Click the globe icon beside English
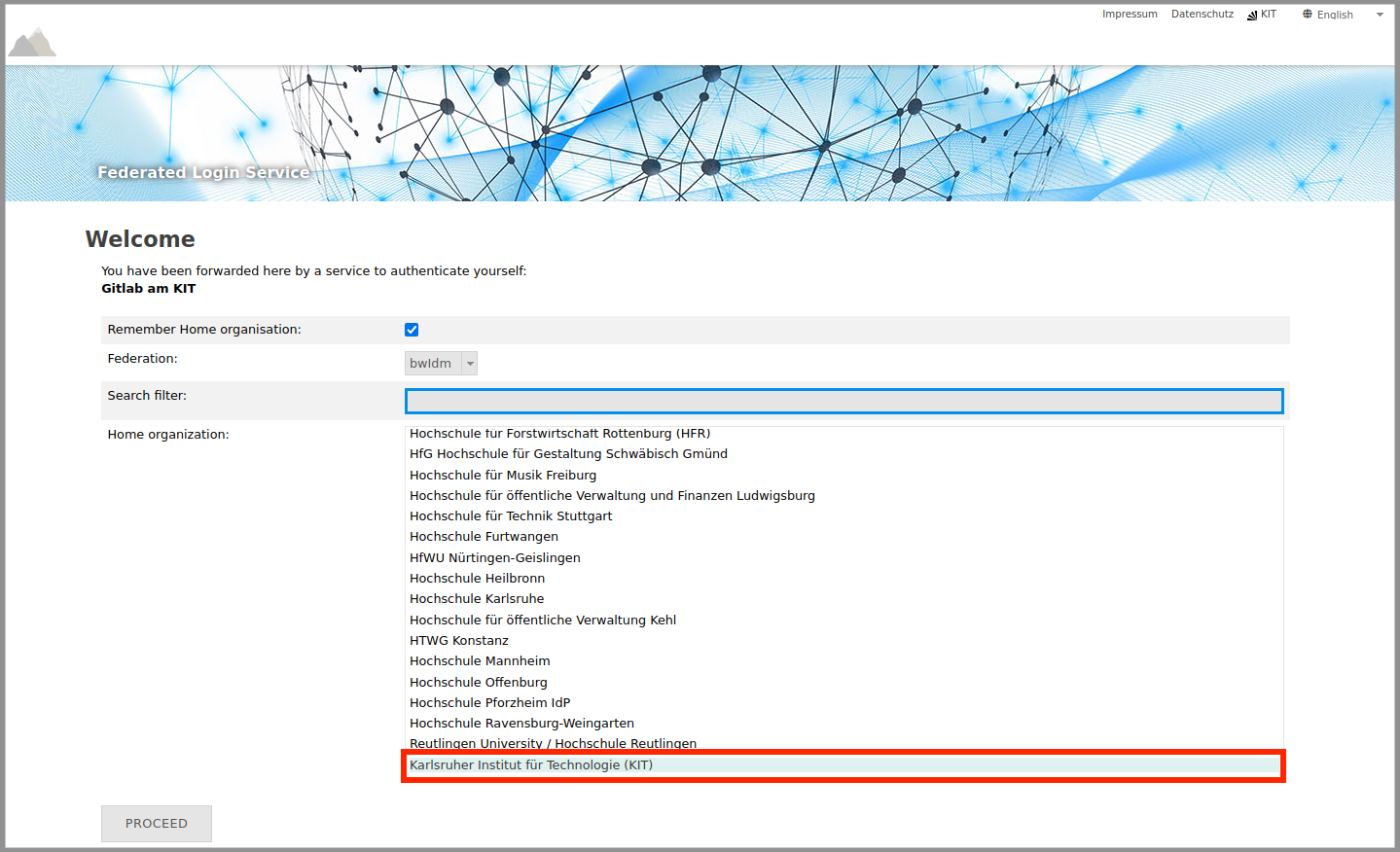1400x852 pixels. [x=1308, y=15]
